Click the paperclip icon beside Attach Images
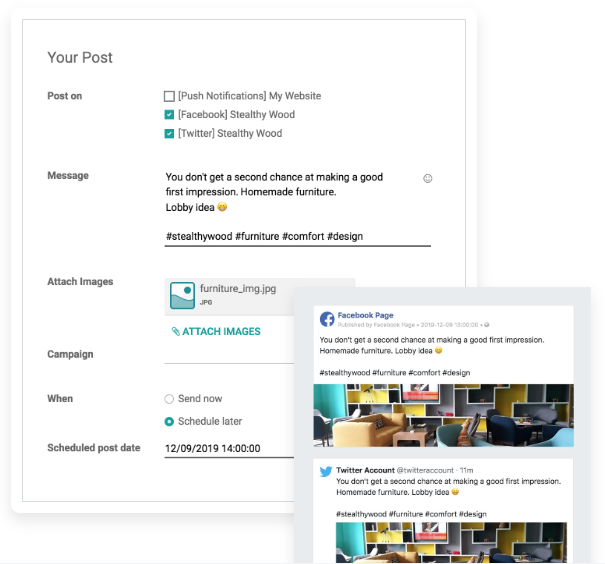This screenshot has height=564, width=605. click(176, 332)
